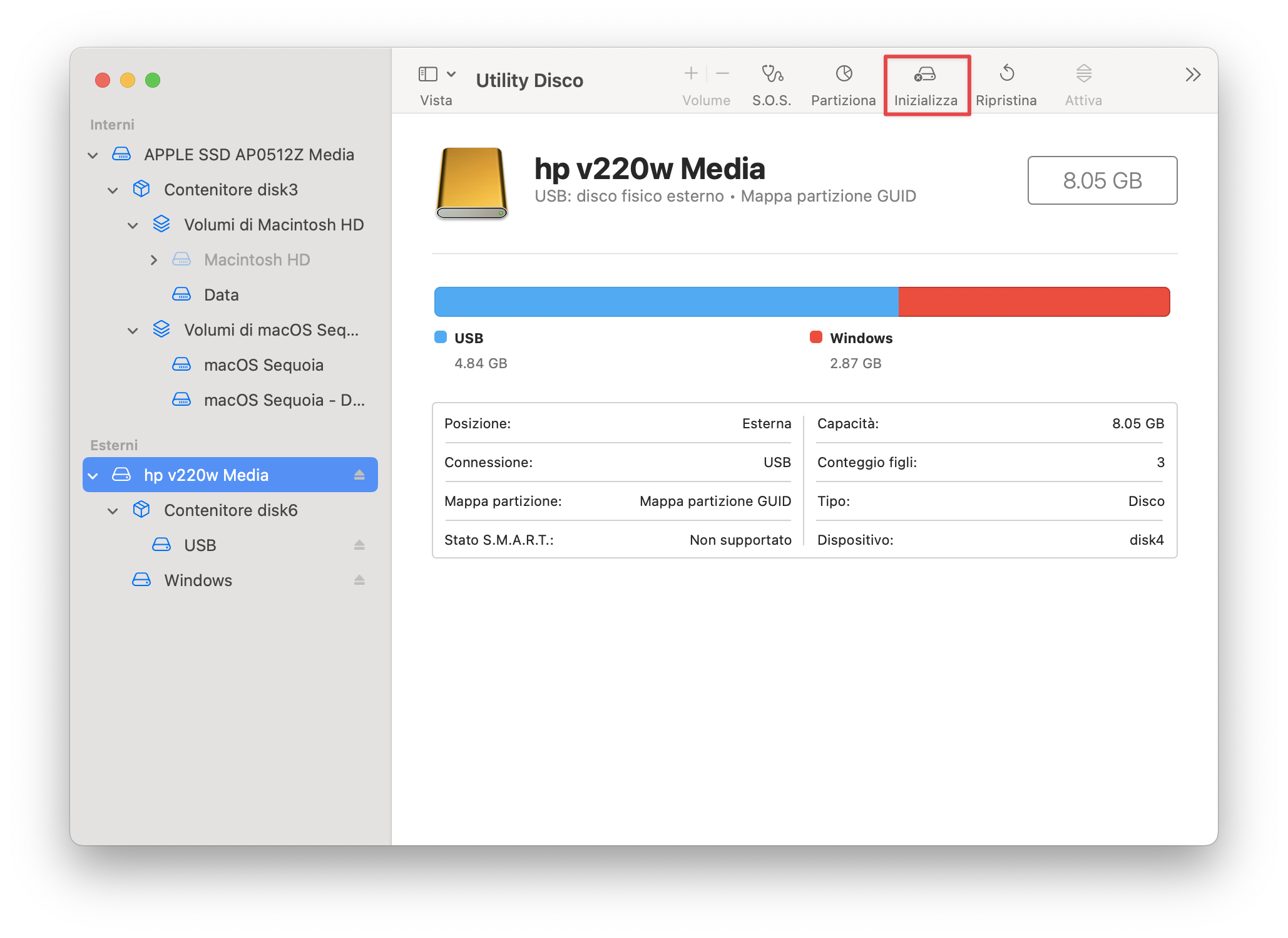Eject the Windows volume
Viewport: 1288px width, 938px height.
click(x=359, y=580)
